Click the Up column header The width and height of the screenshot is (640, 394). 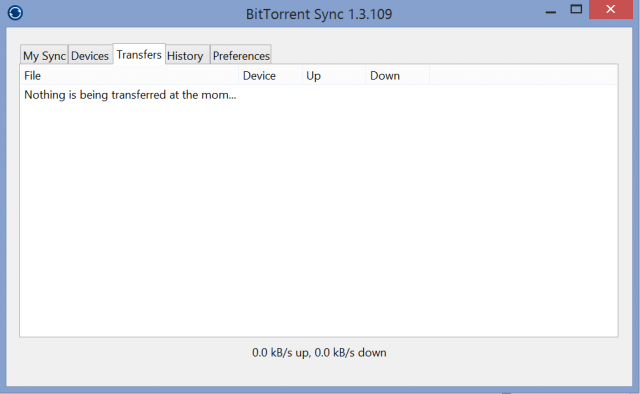pos(334,76)
